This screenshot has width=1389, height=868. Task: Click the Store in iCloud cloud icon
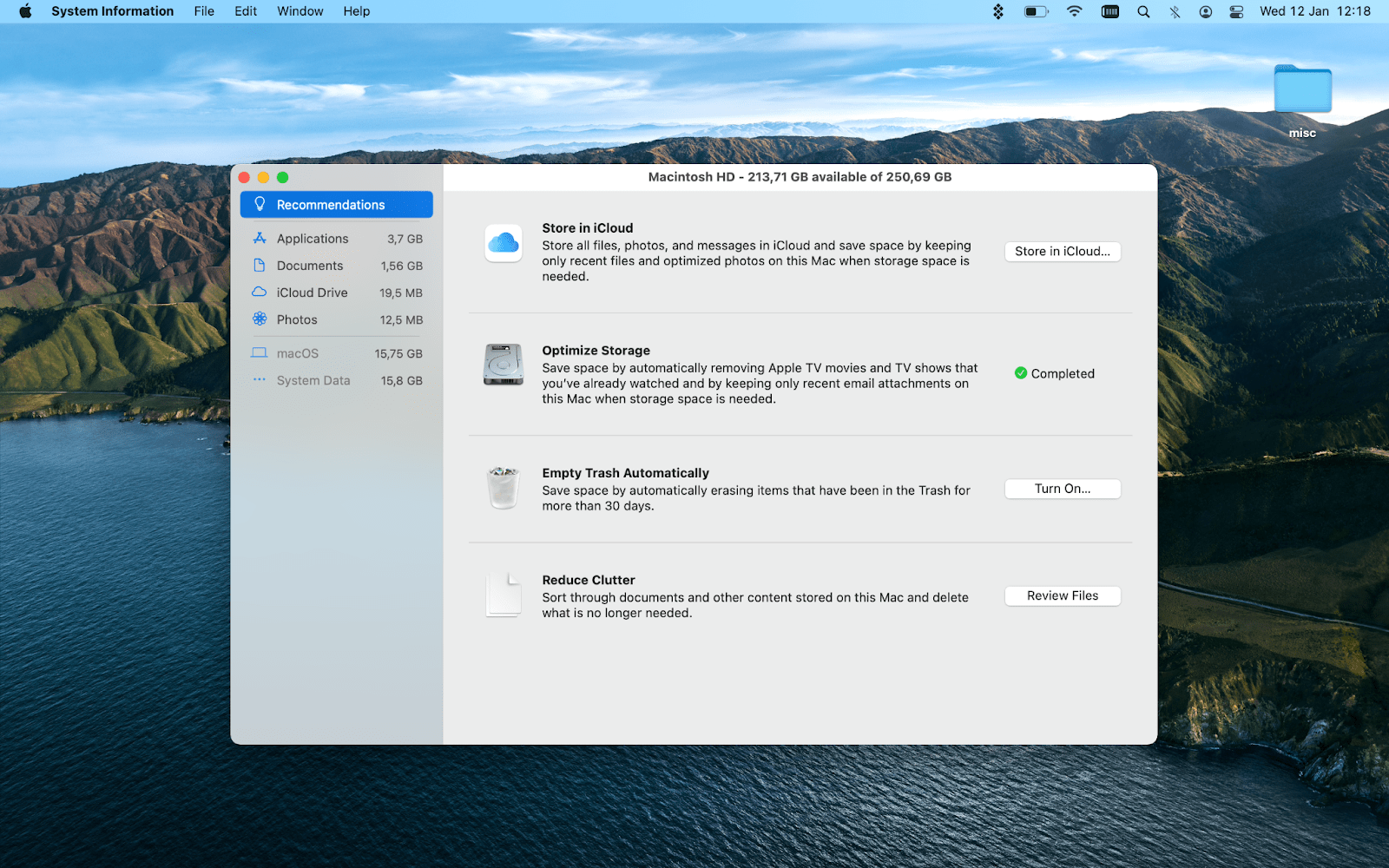point(504,243)
